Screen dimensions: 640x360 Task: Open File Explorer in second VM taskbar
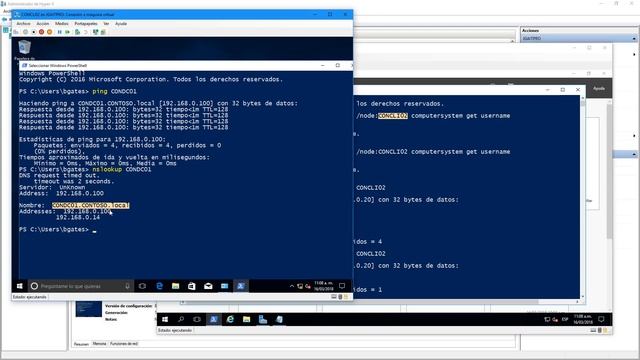point(247,319)
